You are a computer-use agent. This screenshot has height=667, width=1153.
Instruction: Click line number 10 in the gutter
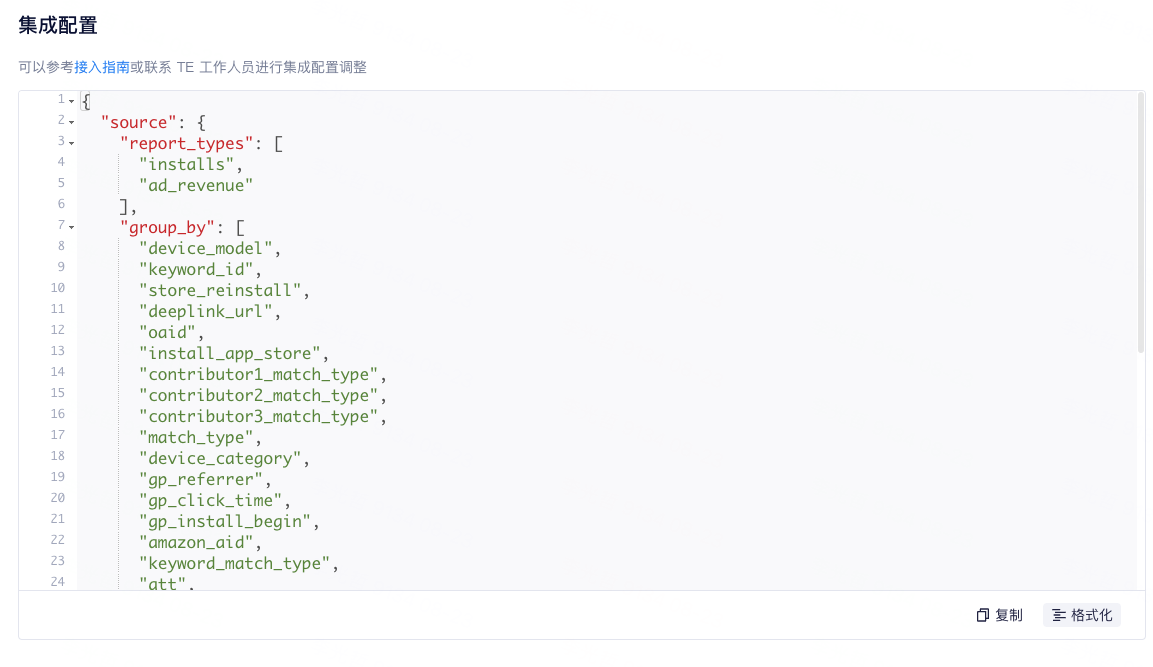[57, 288]
